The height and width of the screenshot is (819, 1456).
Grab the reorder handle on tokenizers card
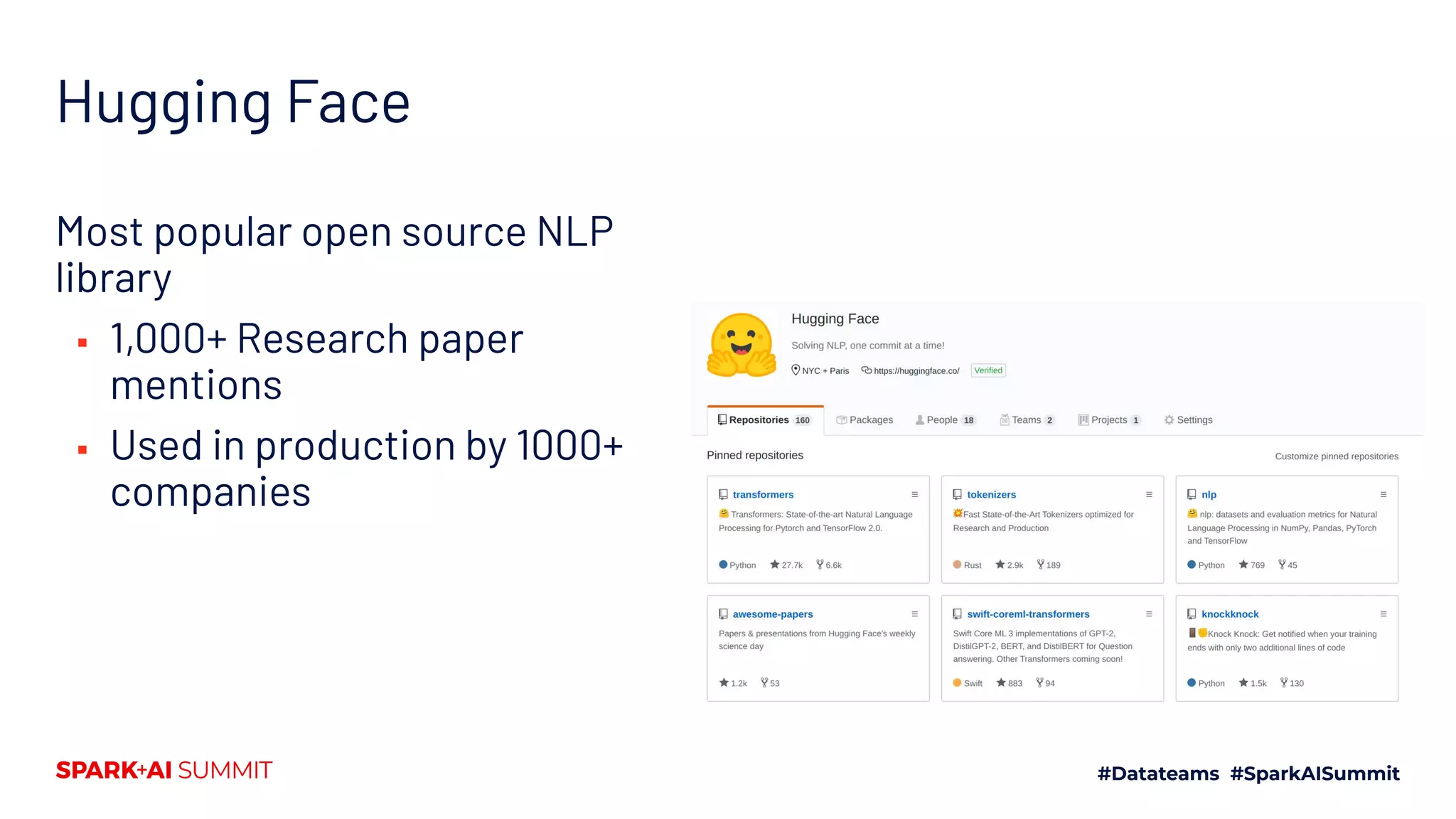[x=1149, y=495]
